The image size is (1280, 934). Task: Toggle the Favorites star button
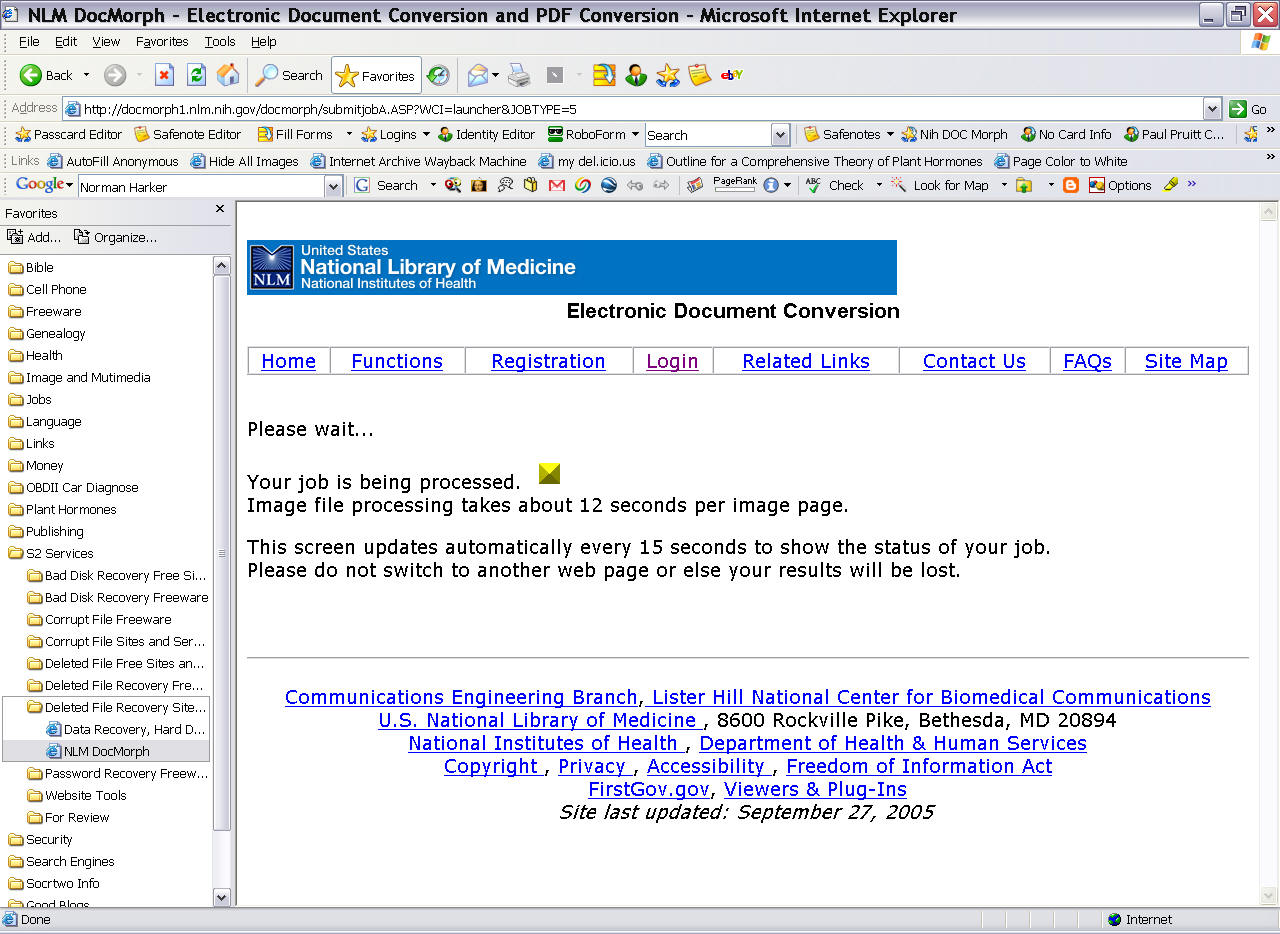tap(376, 75)
